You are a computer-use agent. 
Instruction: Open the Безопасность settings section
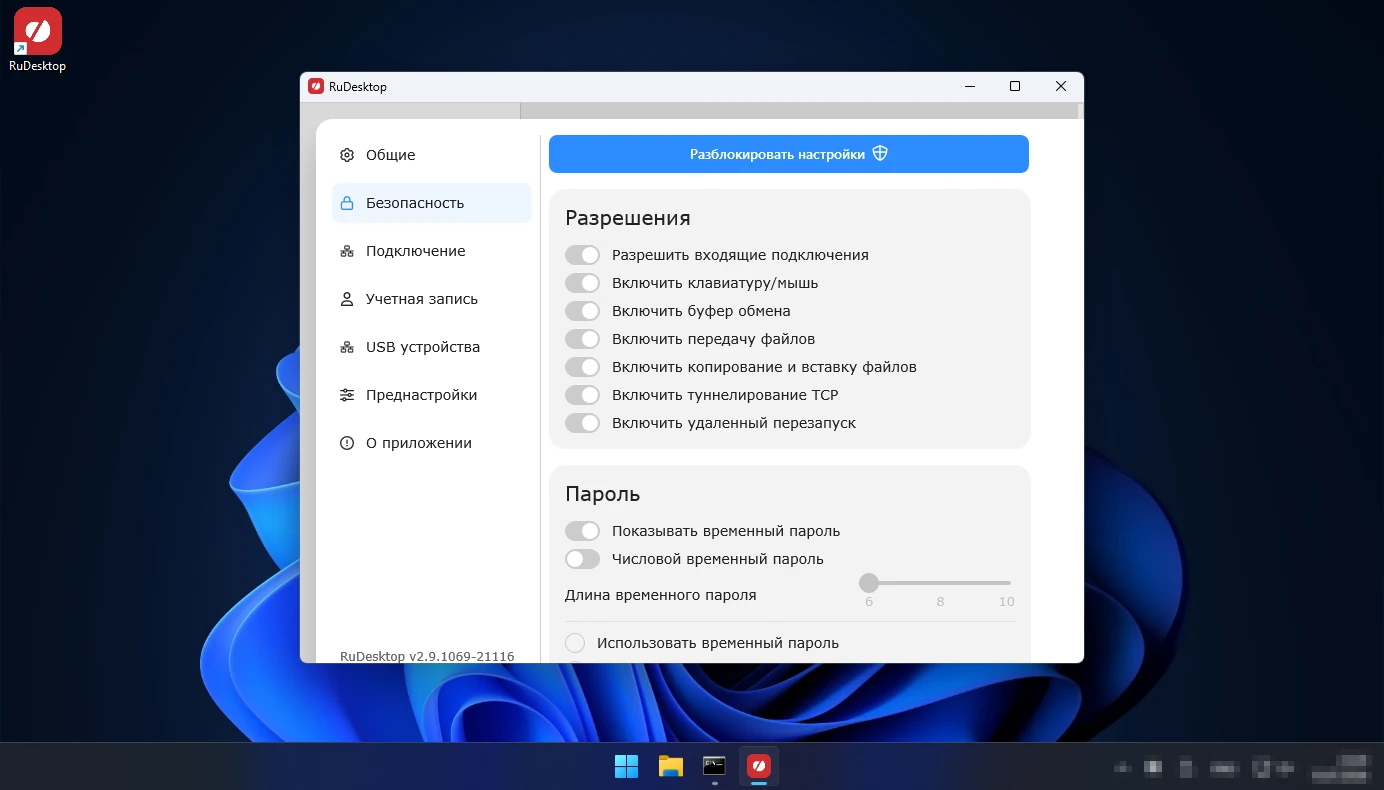click(432, 203)
